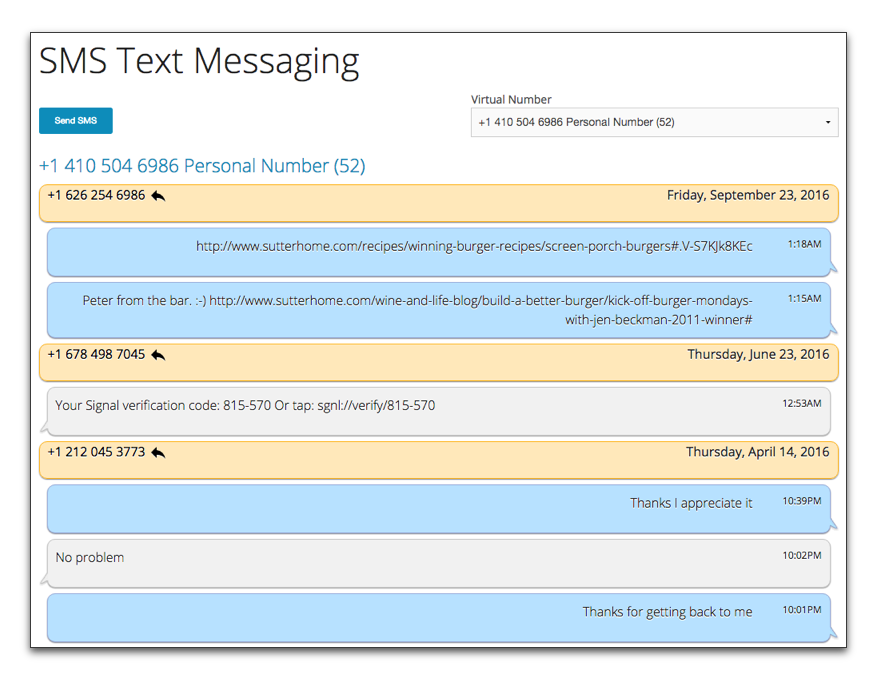Select the Signal verification code message
Image resolution: width=878 pixels, height=680 pixels.
click(x=438, y=411)
